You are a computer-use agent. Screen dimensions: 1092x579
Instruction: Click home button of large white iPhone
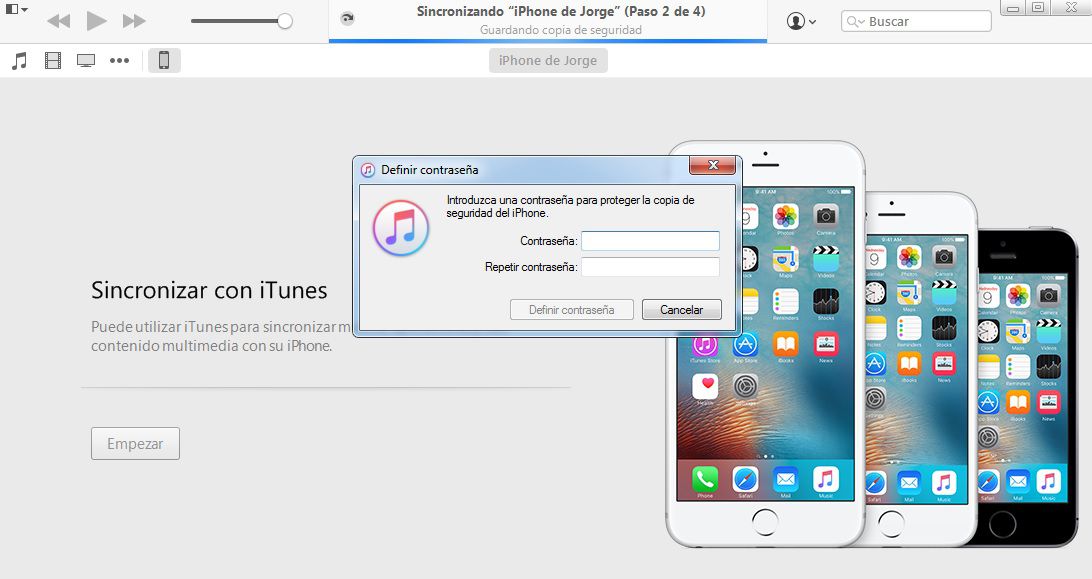(x=765, y=522)
